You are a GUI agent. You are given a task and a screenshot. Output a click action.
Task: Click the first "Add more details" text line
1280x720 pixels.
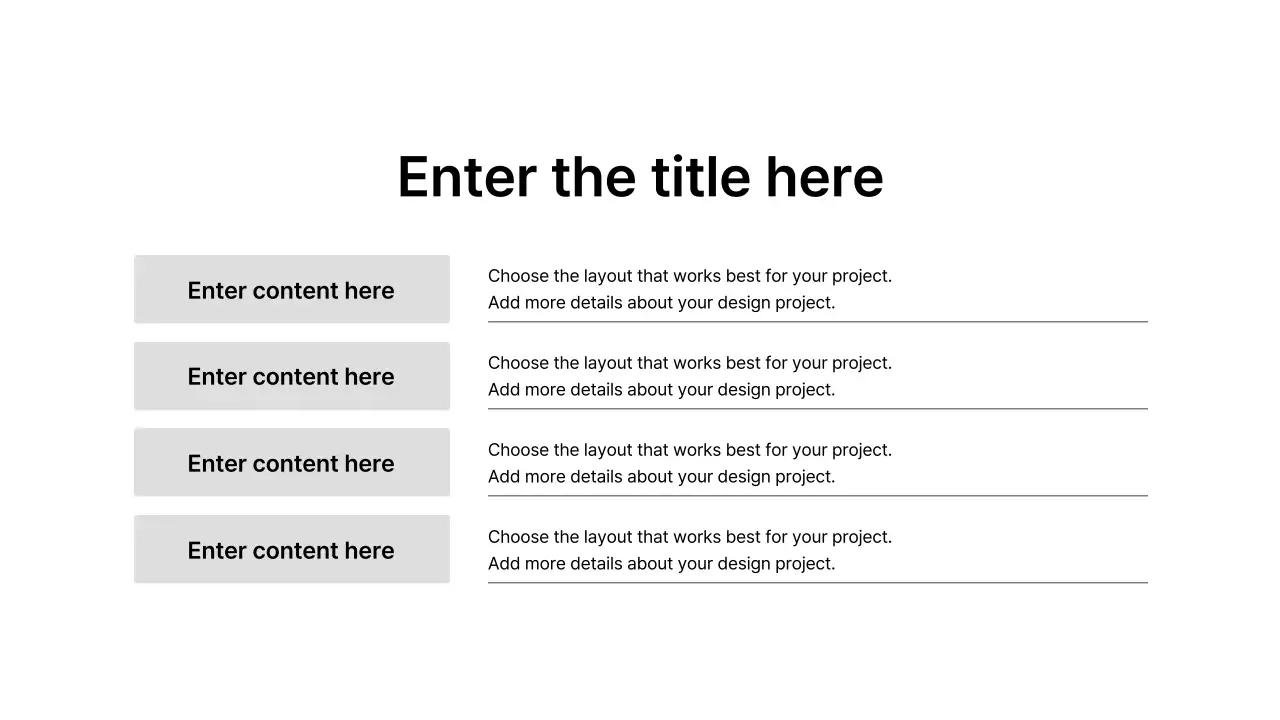[x=661, y=303]
